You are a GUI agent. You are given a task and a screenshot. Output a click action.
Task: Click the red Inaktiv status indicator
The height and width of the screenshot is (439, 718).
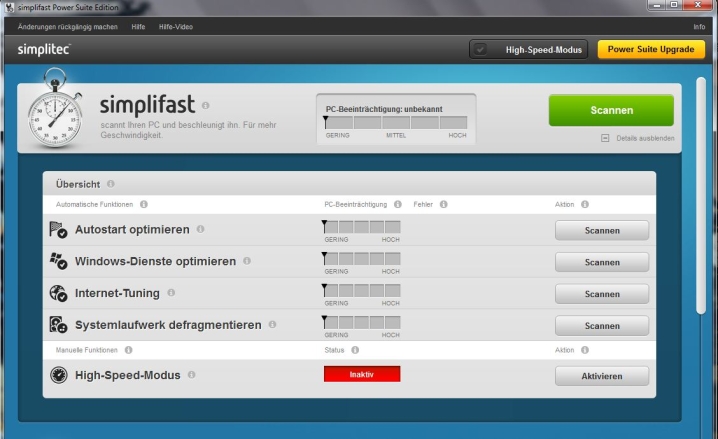pos(361,374)
